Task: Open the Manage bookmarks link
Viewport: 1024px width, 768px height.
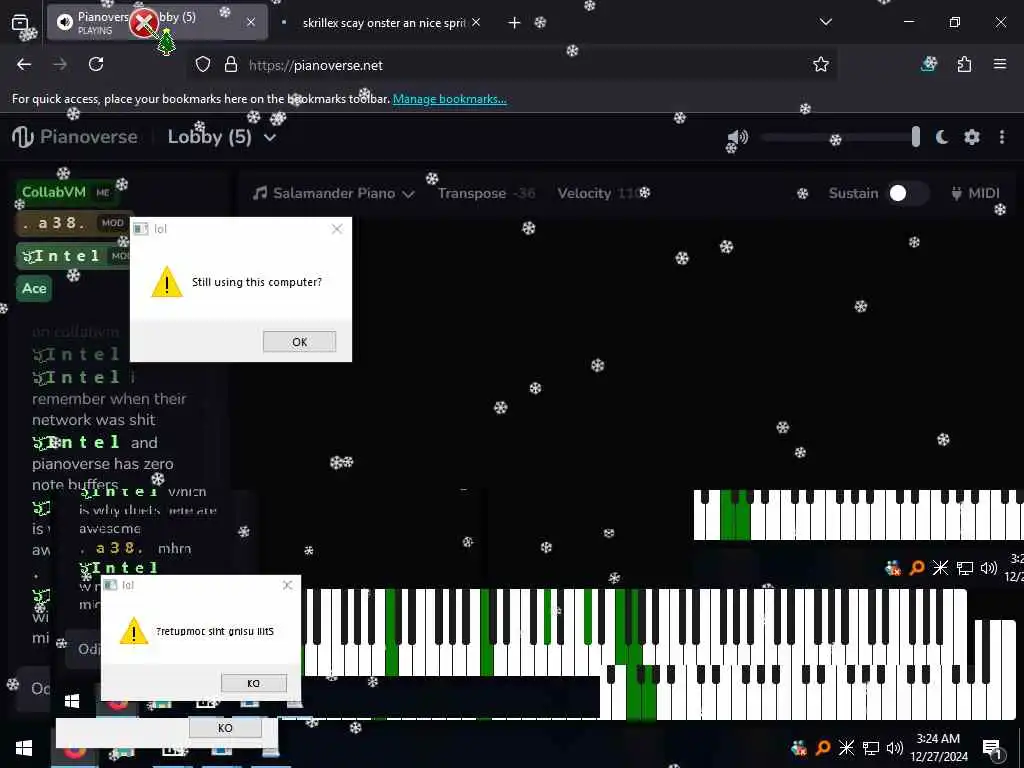Action: [449, 99]
